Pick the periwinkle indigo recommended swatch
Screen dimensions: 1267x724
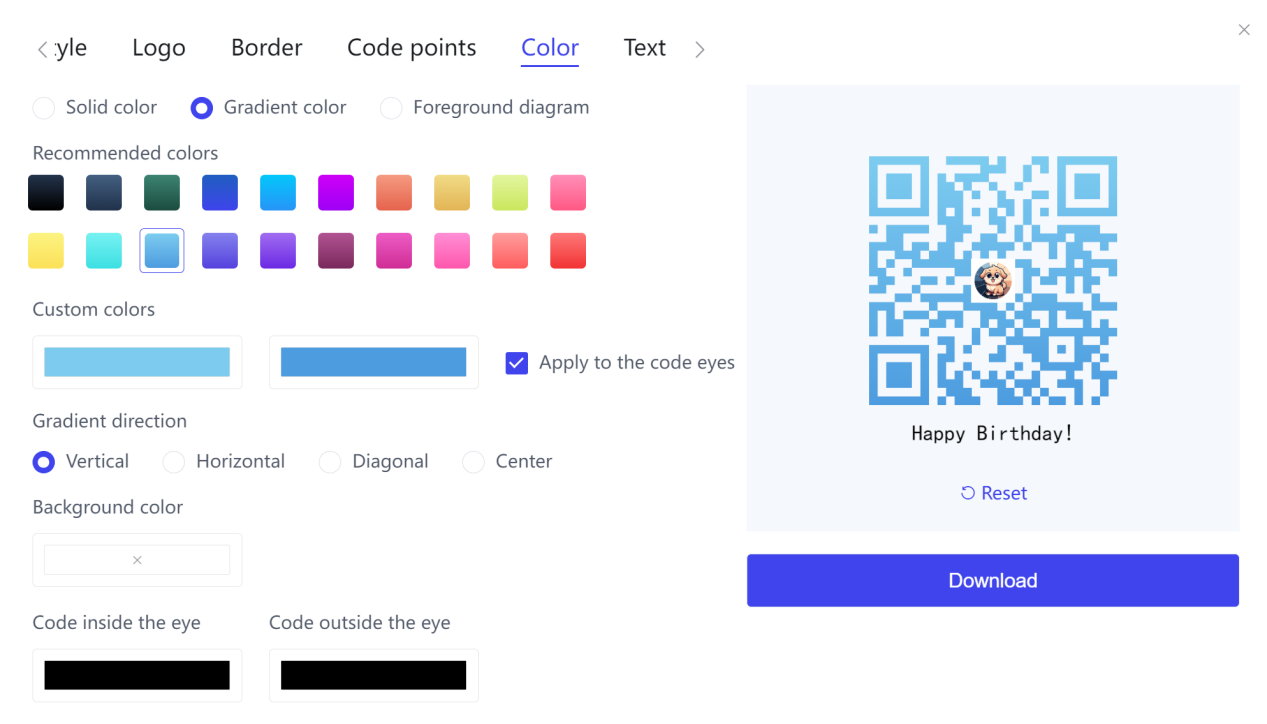(220, 250)
